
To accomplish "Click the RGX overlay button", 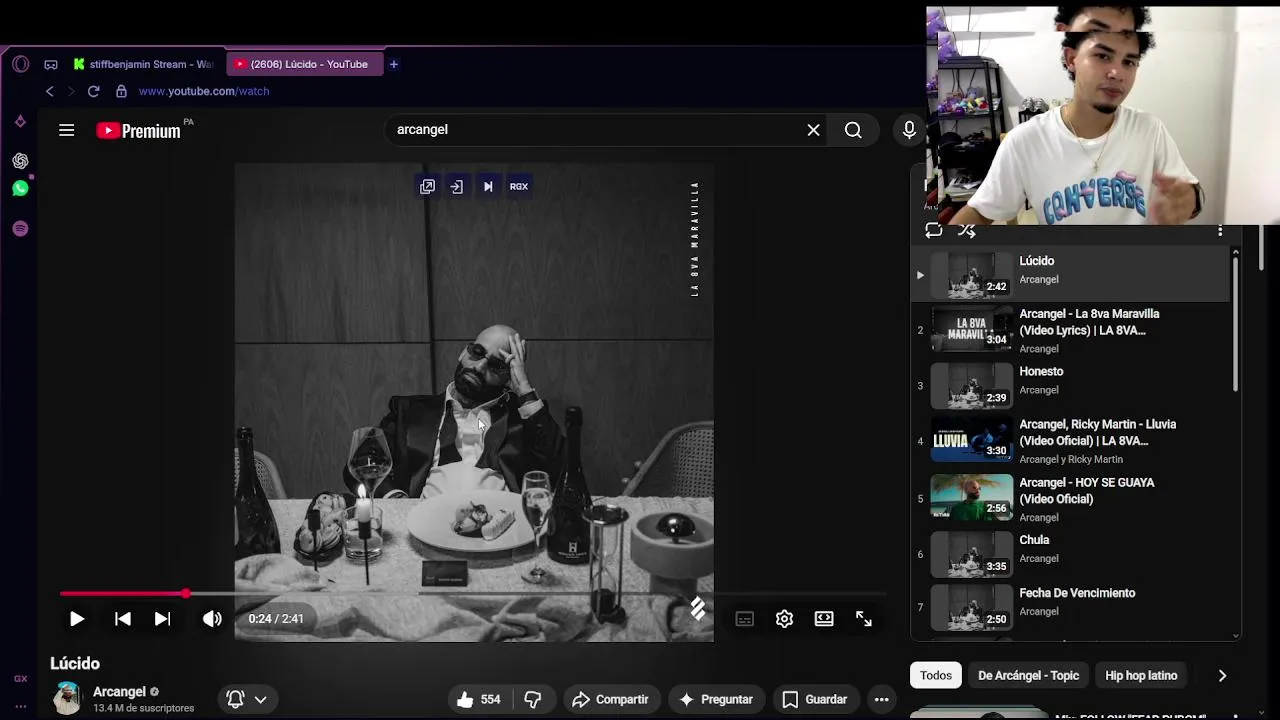I will coord(519,187).
